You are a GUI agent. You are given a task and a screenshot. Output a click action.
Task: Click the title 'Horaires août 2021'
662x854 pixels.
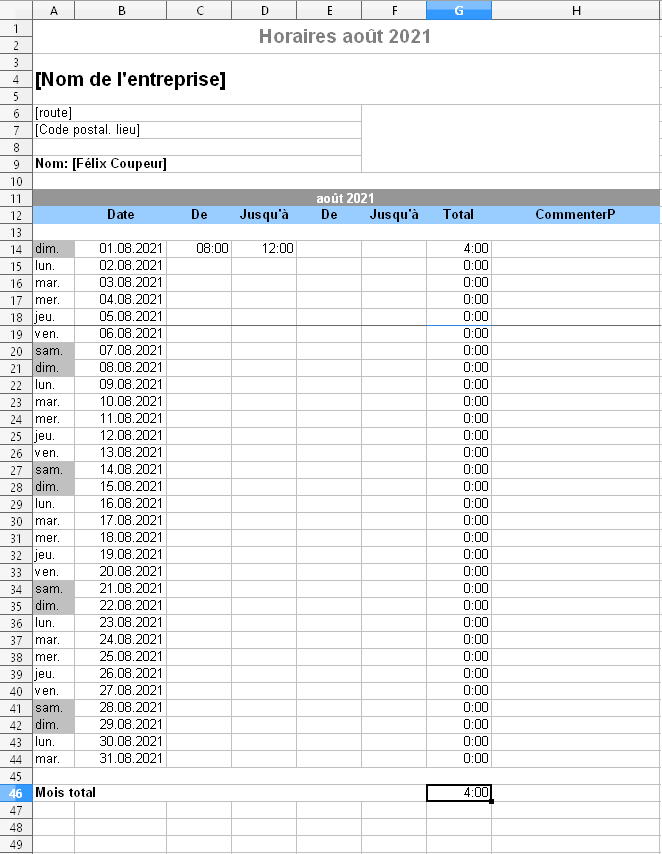click(345, 36)
